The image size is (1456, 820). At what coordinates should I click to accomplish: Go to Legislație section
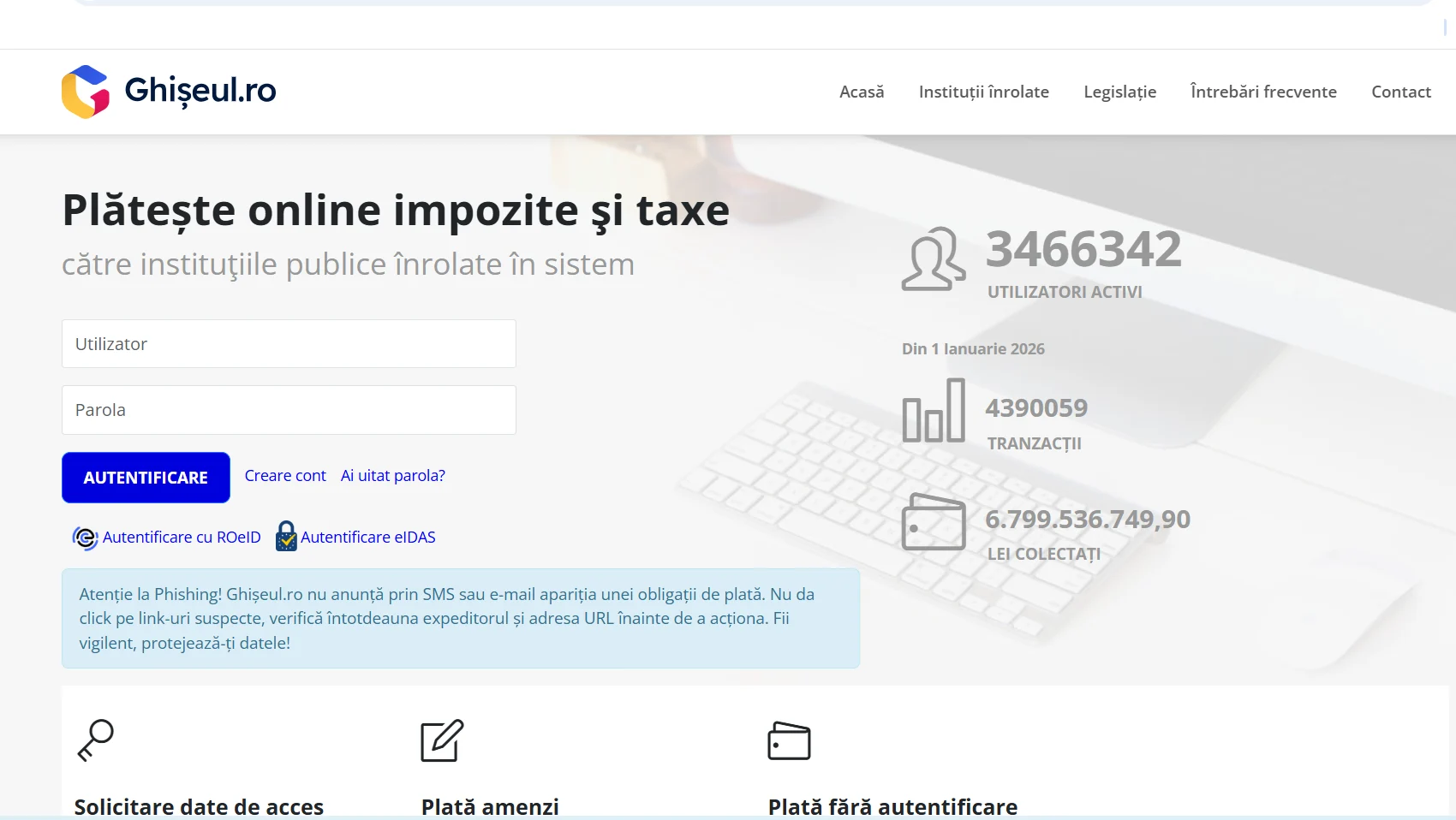pos(1120,92)
